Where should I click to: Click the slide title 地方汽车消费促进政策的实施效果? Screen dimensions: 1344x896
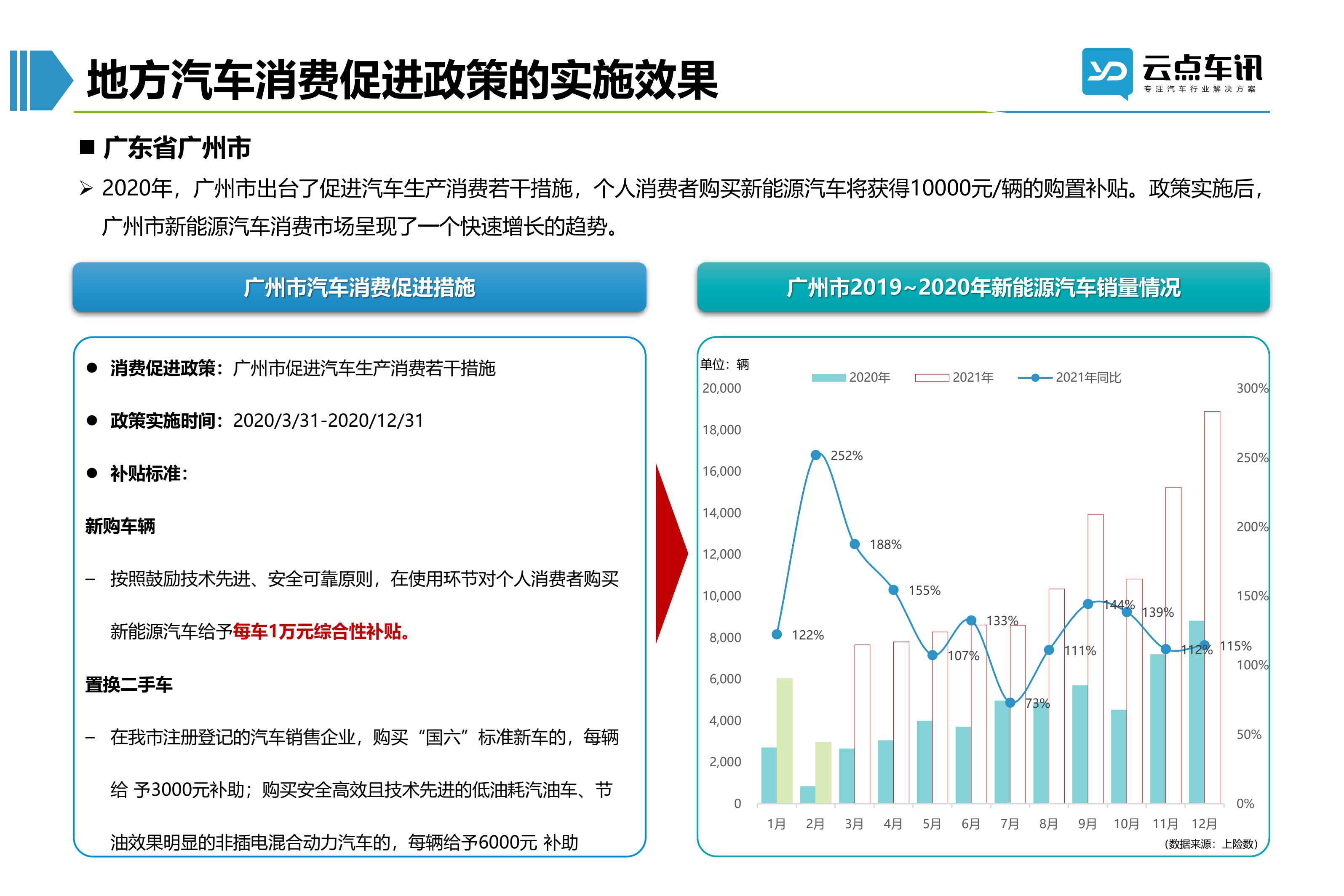[x=402, y=80]
